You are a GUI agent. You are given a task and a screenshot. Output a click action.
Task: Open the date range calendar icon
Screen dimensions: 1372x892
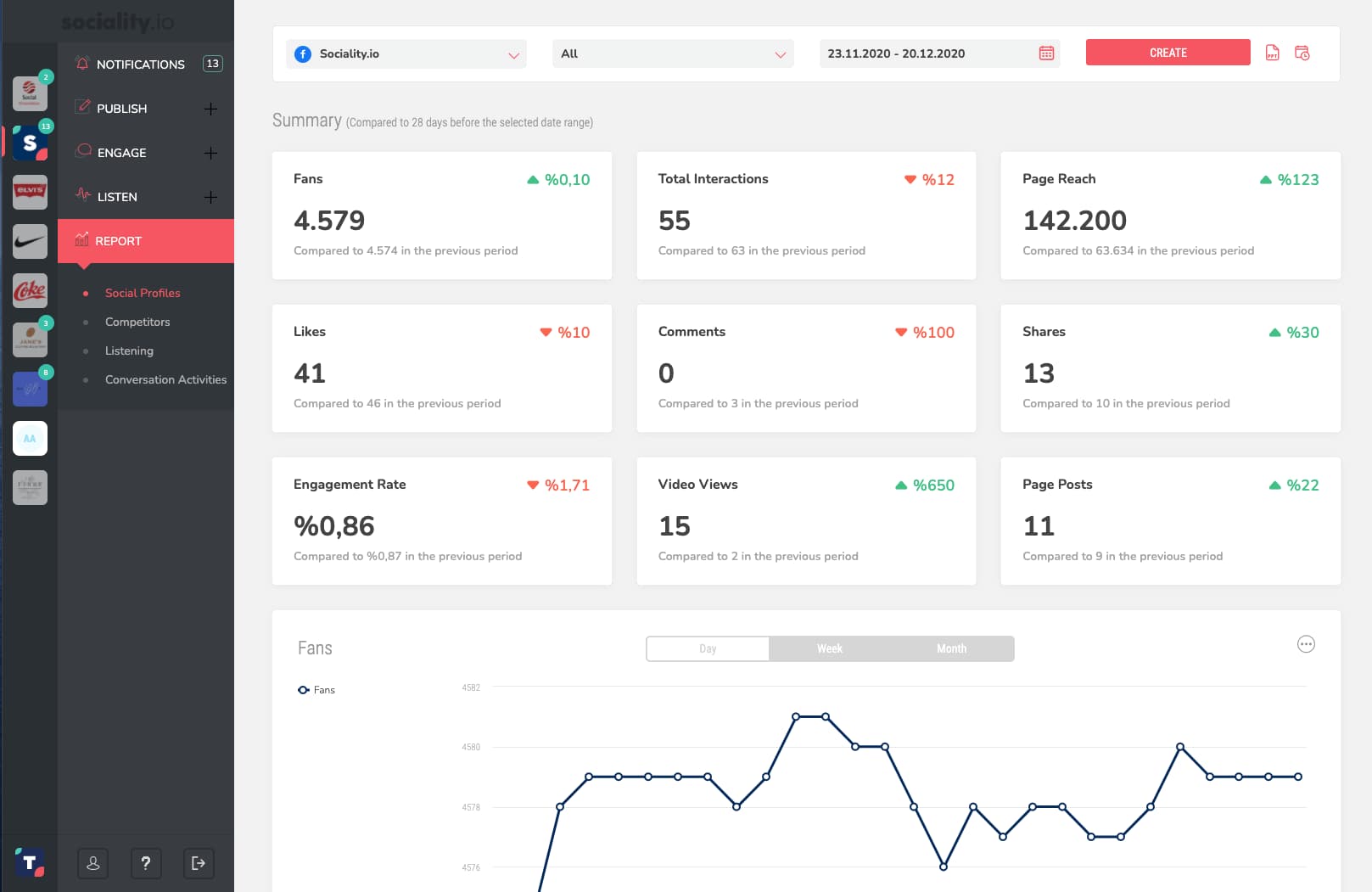tap(1046, 53)
